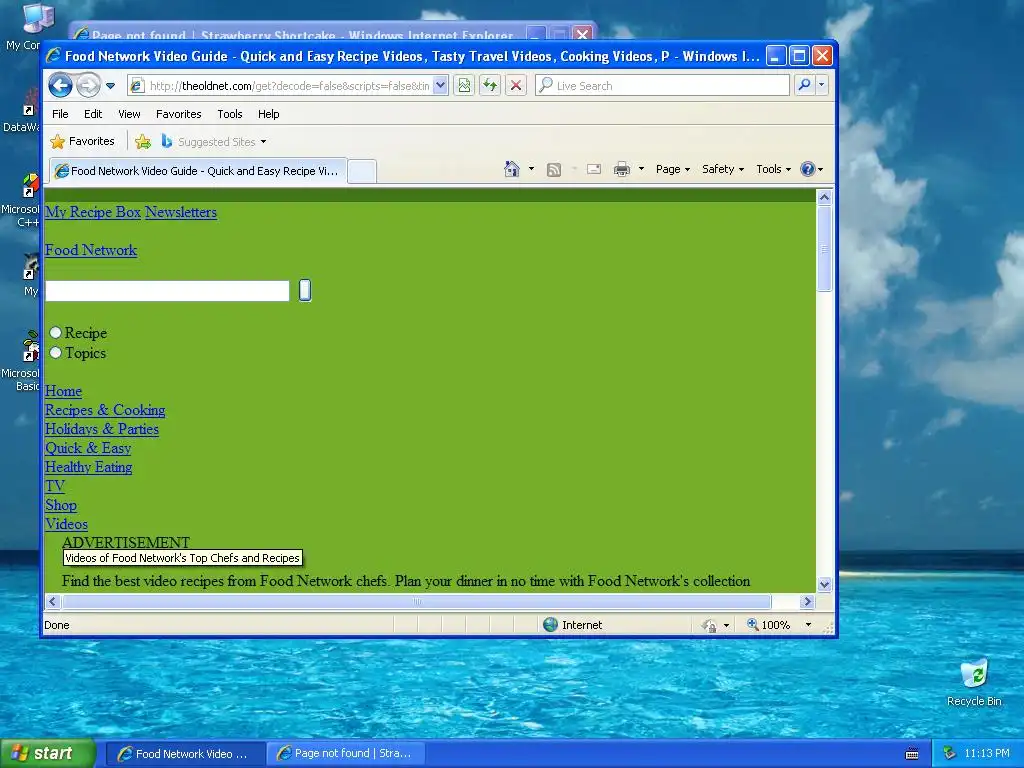The width and height of the screenshot is (1024, 768).
Task: Select the Recipe radio button
Action: point(56,333)
